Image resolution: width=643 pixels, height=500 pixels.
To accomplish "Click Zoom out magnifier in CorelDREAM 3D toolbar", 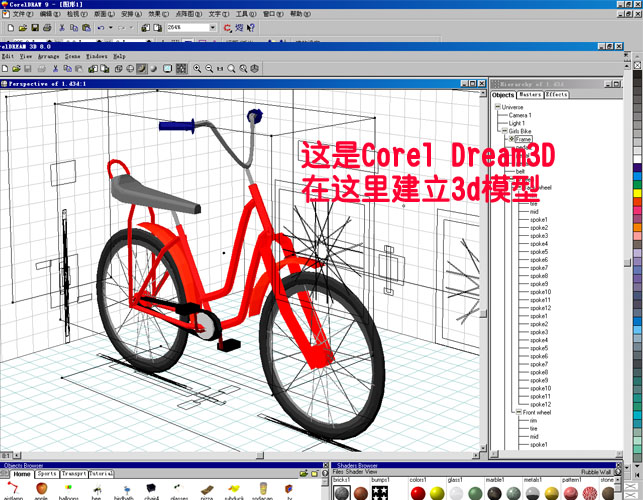I will 209,69.
